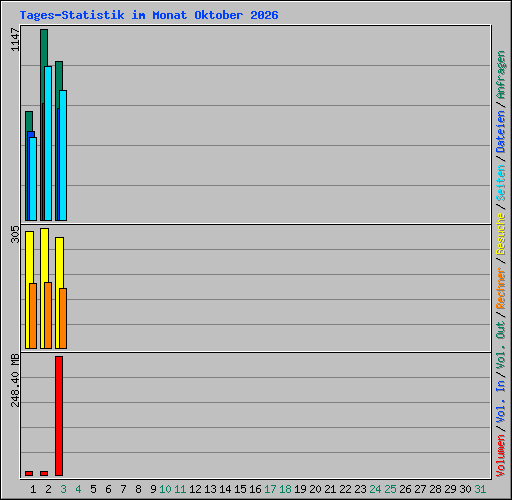
Task: Click the 'Rechner' legend label
Action: click(500, 288)
